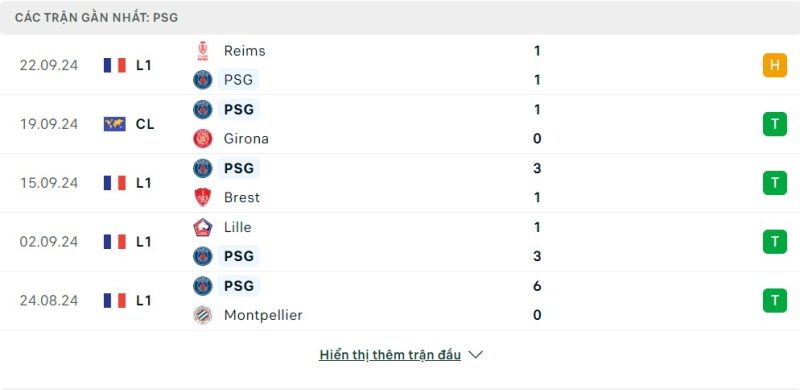This screenshot has height=390, width=800.
Task: Click the highlighted PSG name in Brest match
Action: pos(239,168)
